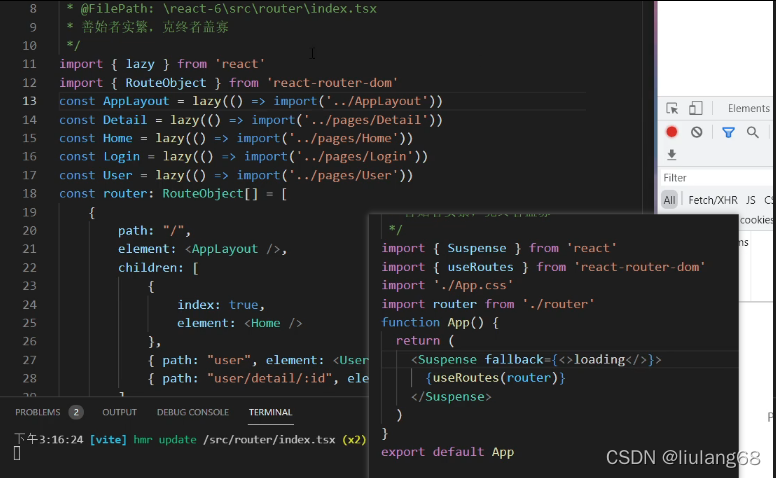The width and height of the screenshot is (776, 478).
Task: Click the 'AppLayout' constant on line 13
Action: tap(136, 101)
